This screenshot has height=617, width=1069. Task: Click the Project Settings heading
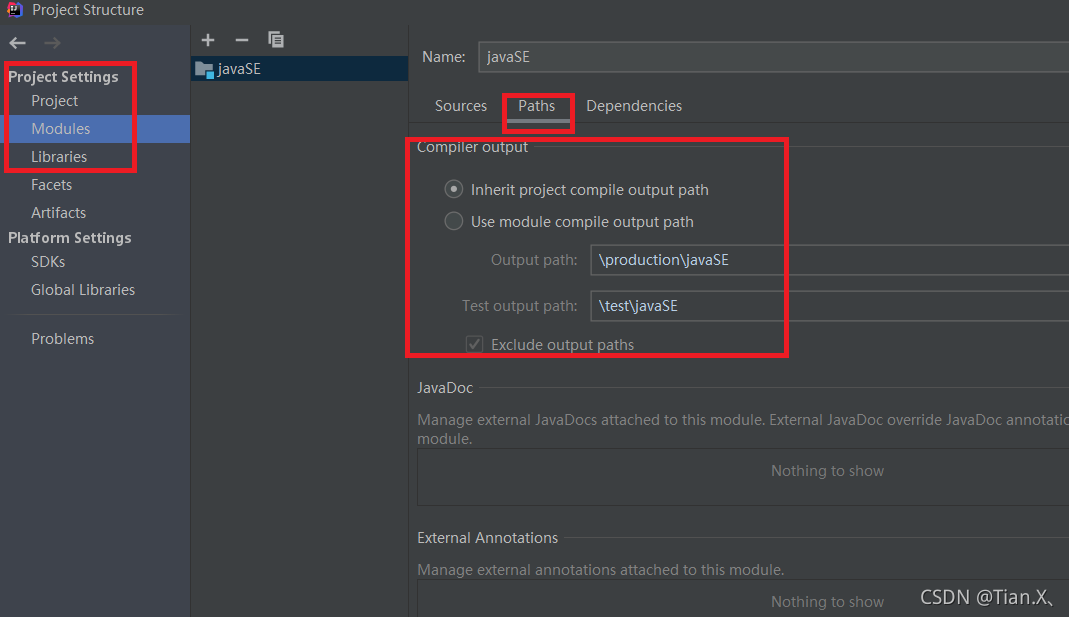click(63, 77)
